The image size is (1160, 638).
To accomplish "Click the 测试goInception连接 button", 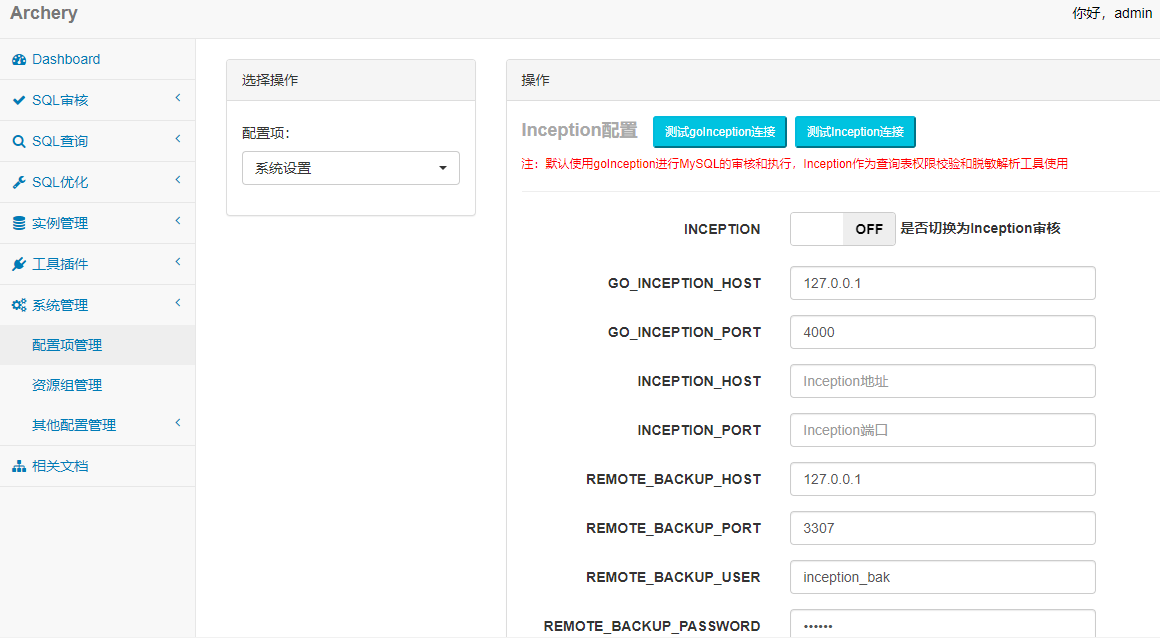I will coord(720,132).
